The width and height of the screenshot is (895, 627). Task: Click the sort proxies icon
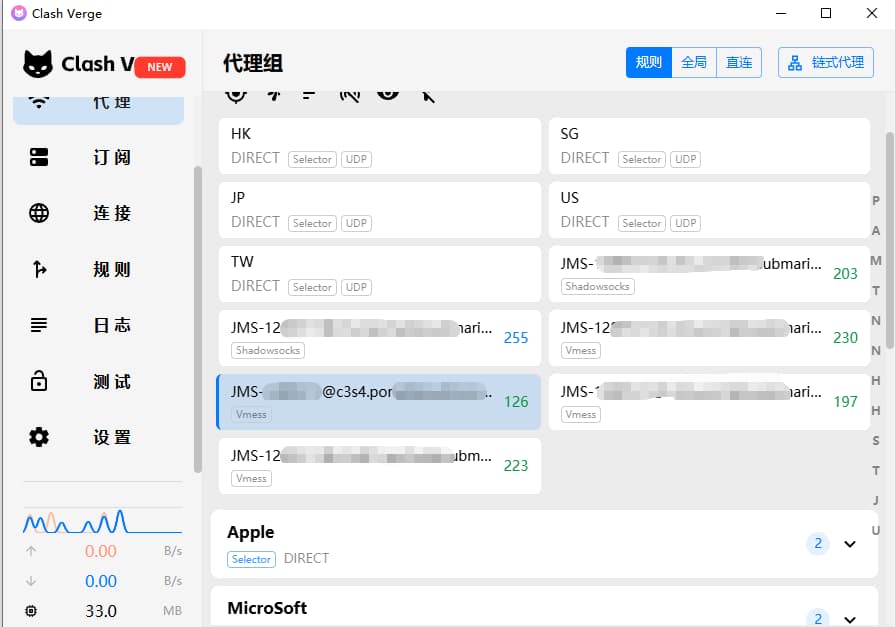[309, 95]
